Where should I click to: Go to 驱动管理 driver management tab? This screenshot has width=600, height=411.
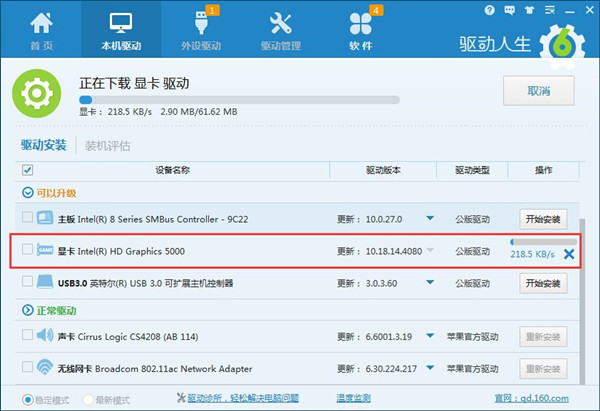coord(280,31)
